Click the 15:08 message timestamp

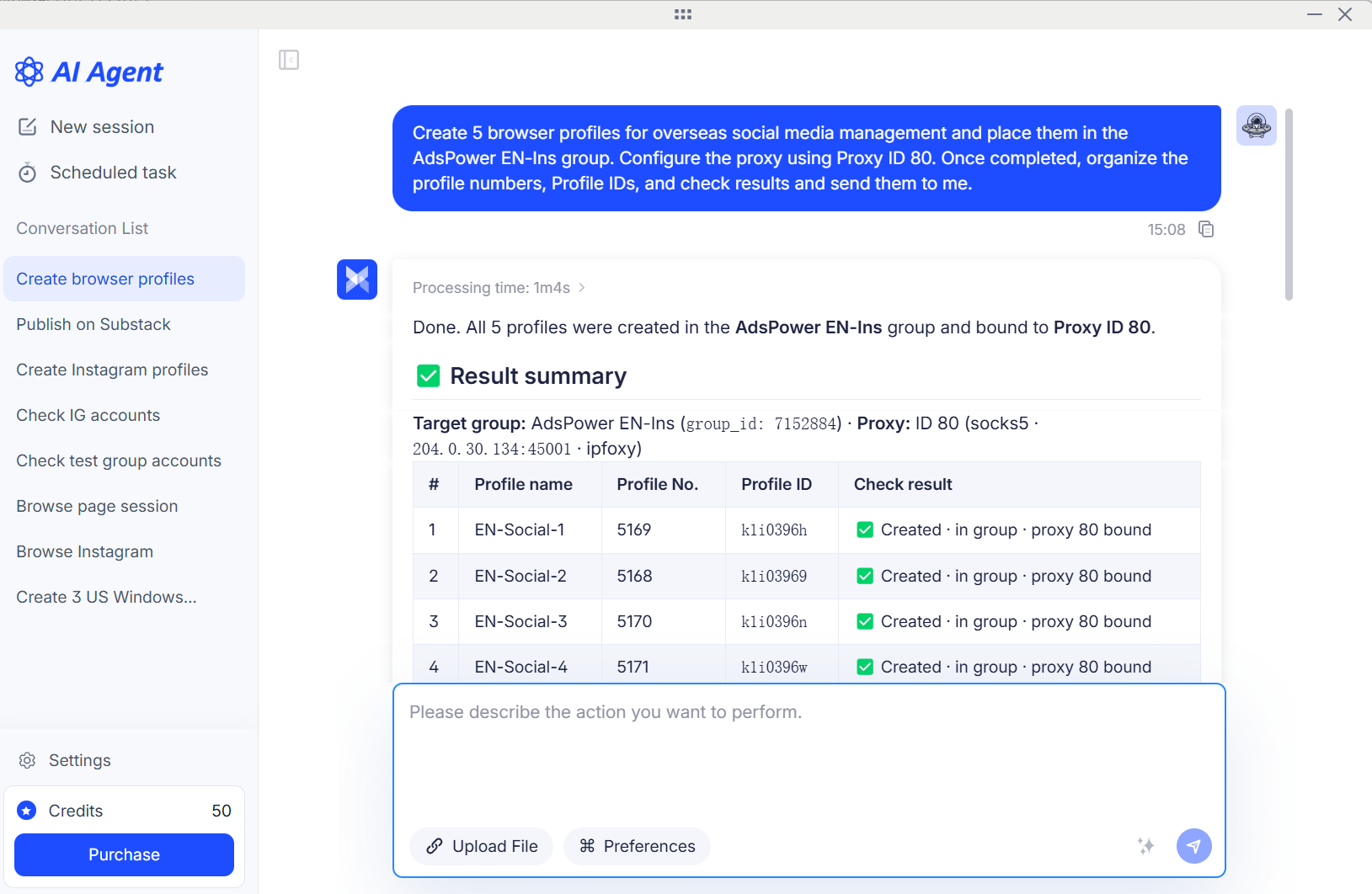pos(1166,230)
